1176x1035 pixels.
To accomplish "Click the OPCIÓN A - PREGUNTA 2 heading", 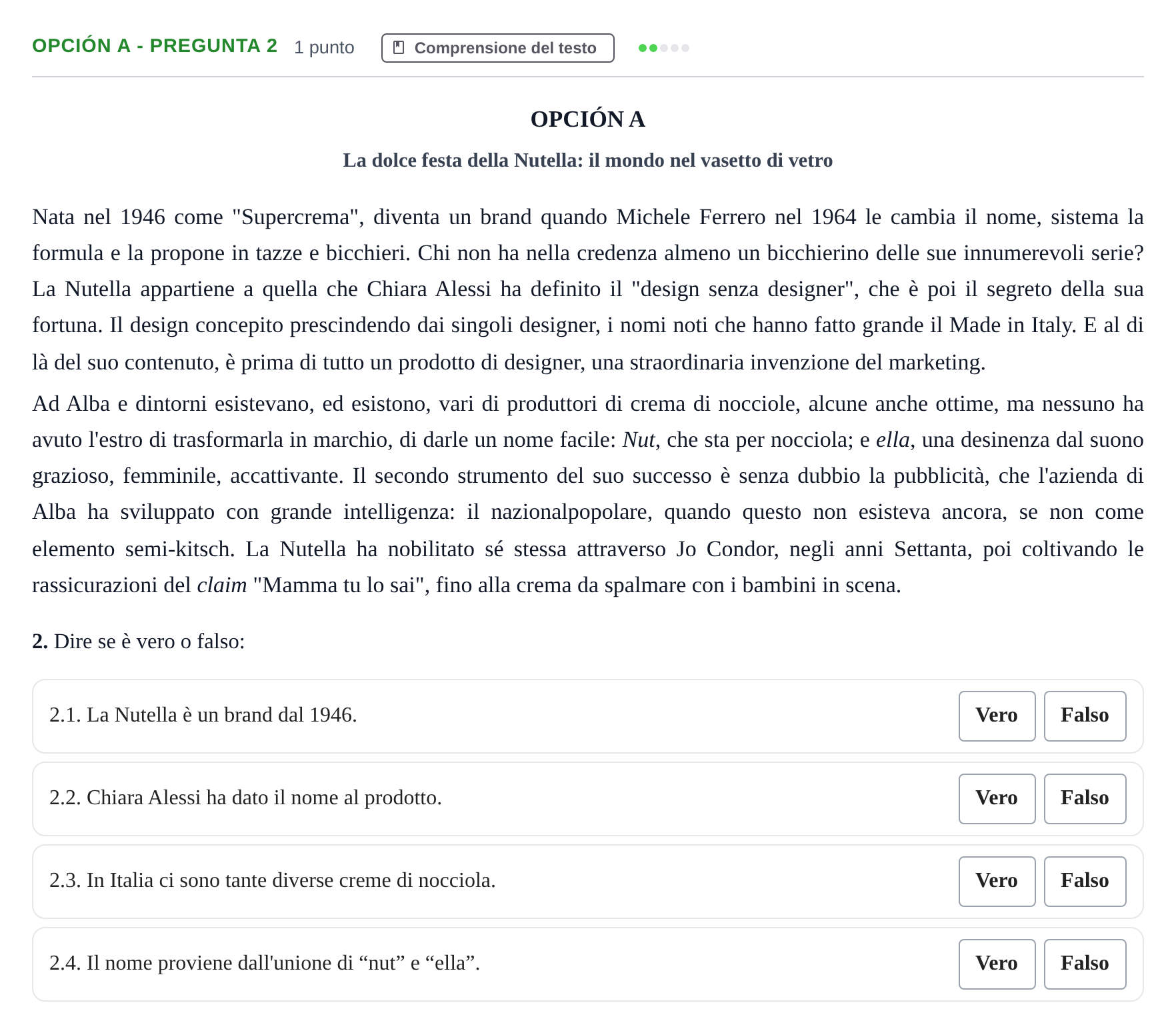I will tap(155, 46).
